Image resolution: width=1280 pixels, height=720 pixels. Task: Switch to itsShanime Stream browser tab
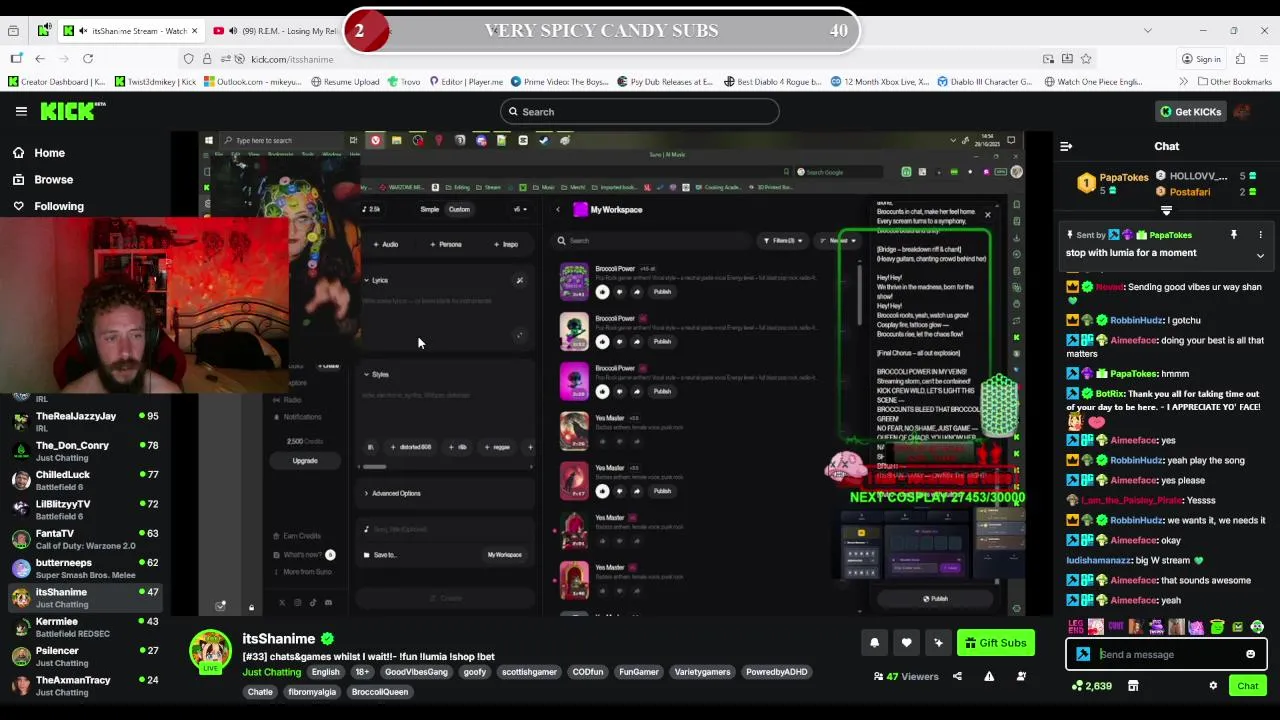[x=130, y=31]
